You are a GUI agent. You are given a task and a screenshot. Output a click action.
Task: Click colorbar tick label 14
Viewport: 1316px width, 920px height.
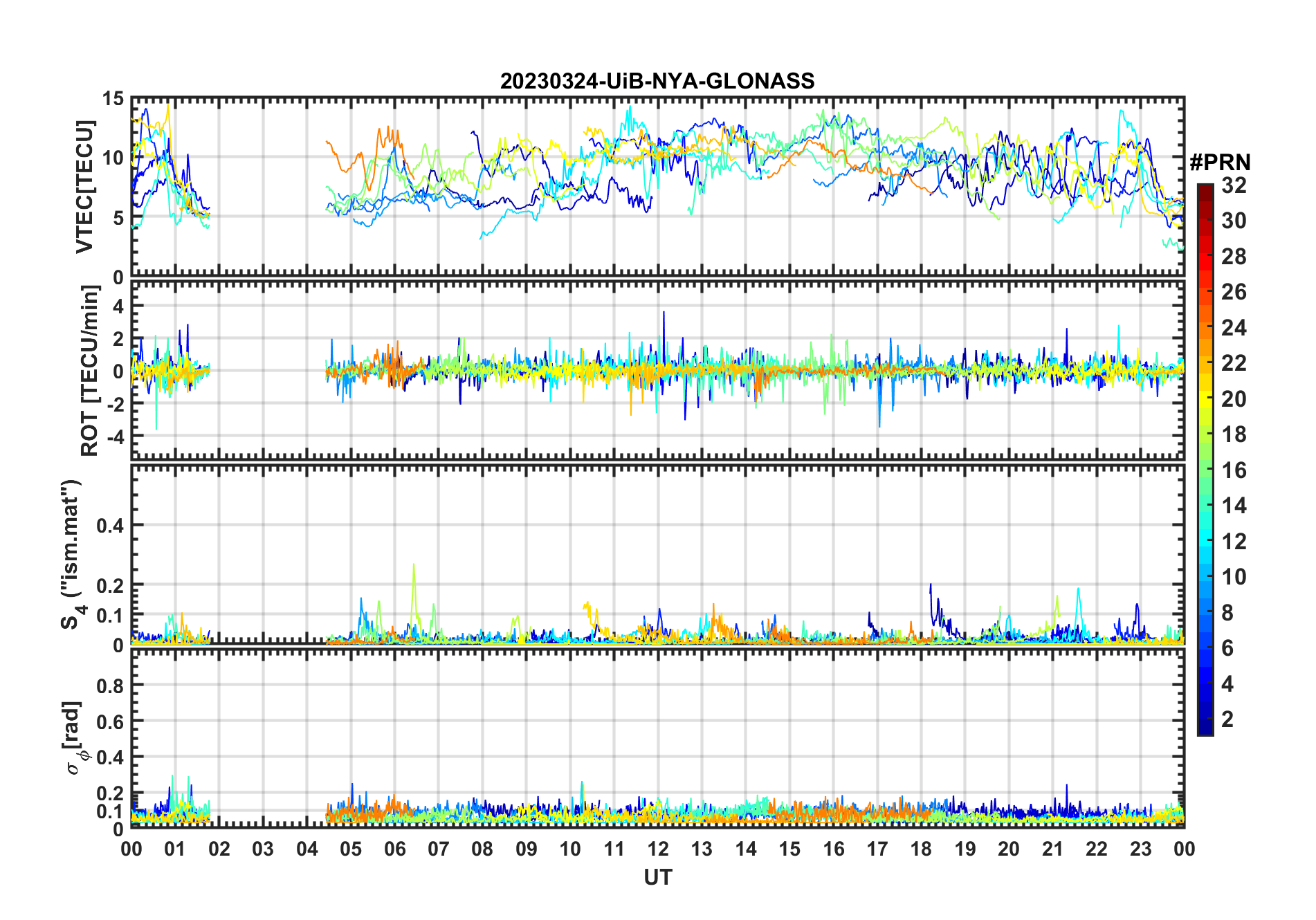[x=1234, y=506]
